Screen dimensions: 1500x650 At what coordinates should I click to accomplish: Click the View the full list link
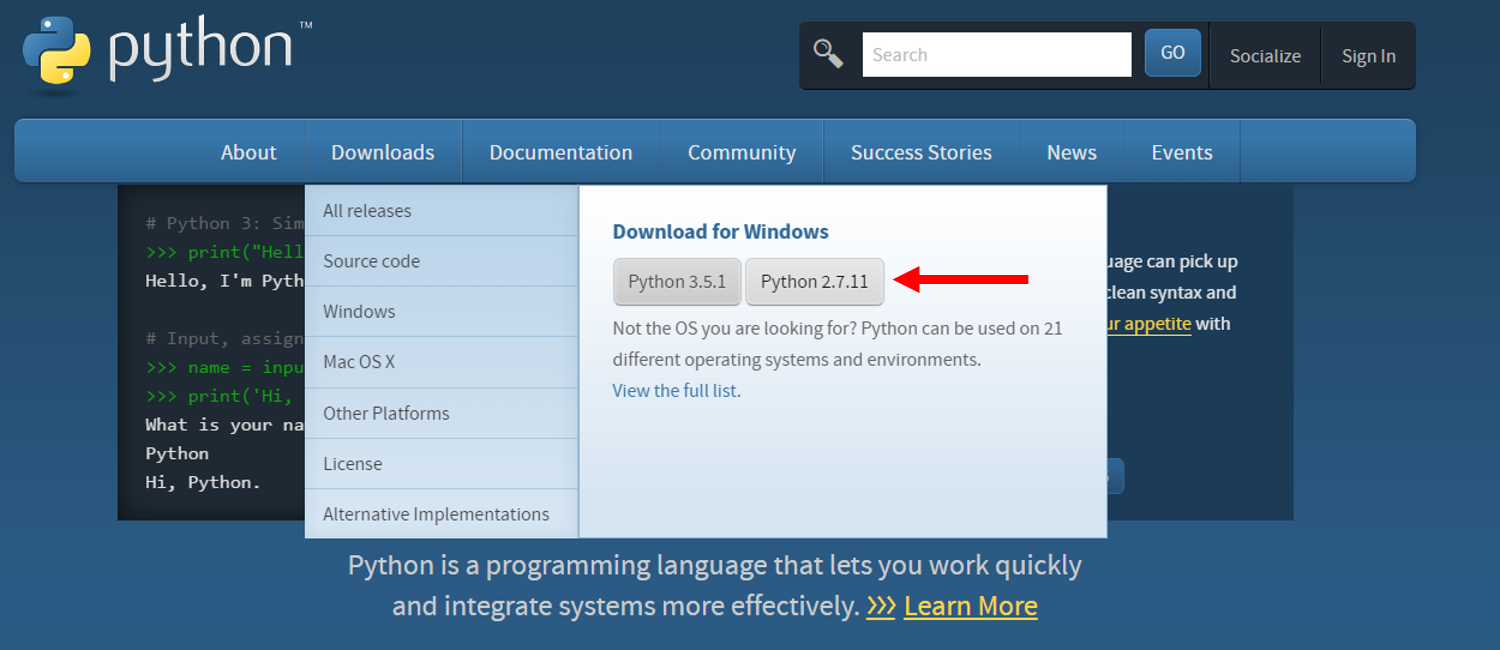[x=675, y=391]
